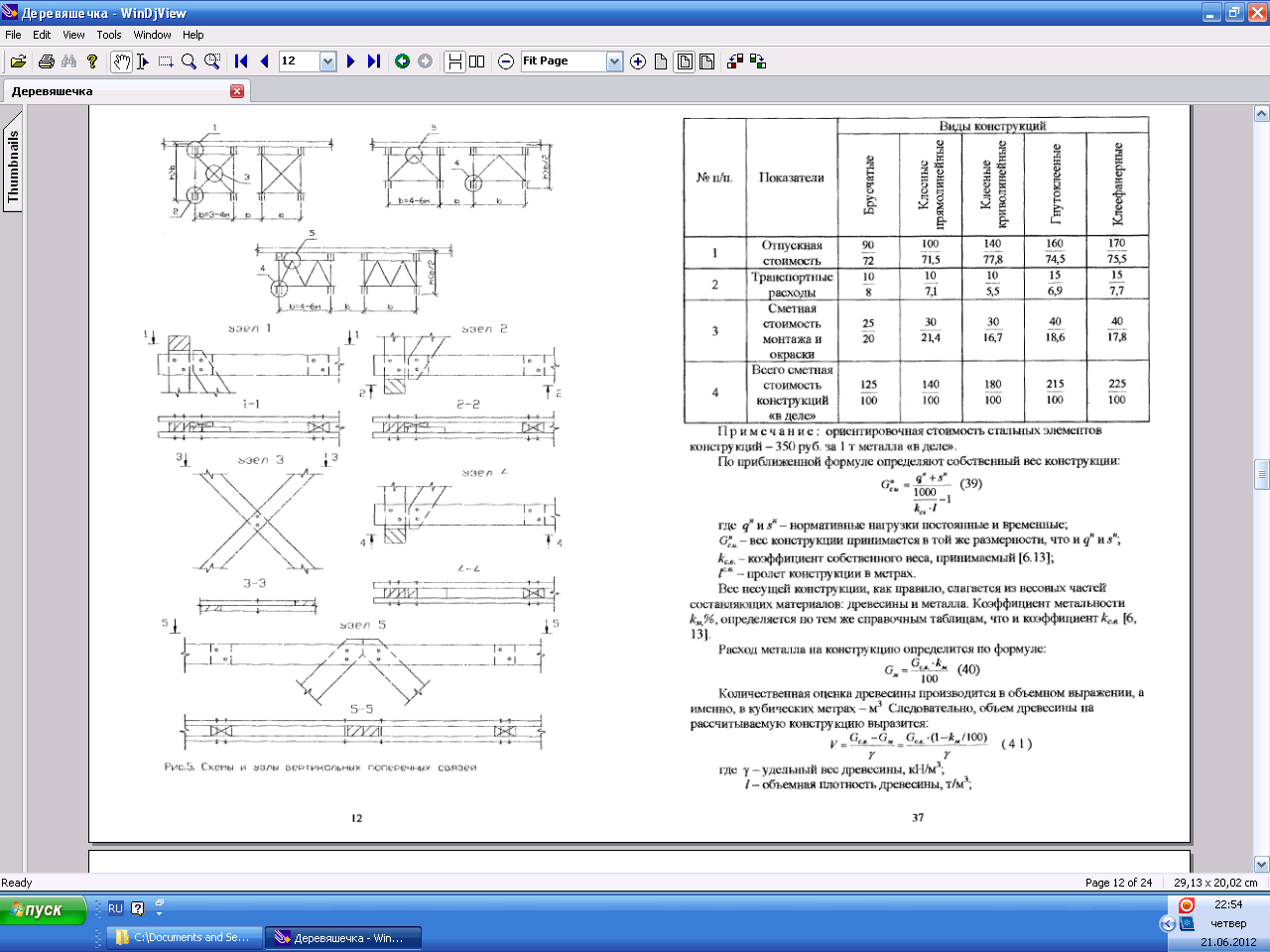Viewport: 1270px width, 952px height.
Task: Go to the last page
Action: pyautogui.click(x=373, y=61)
